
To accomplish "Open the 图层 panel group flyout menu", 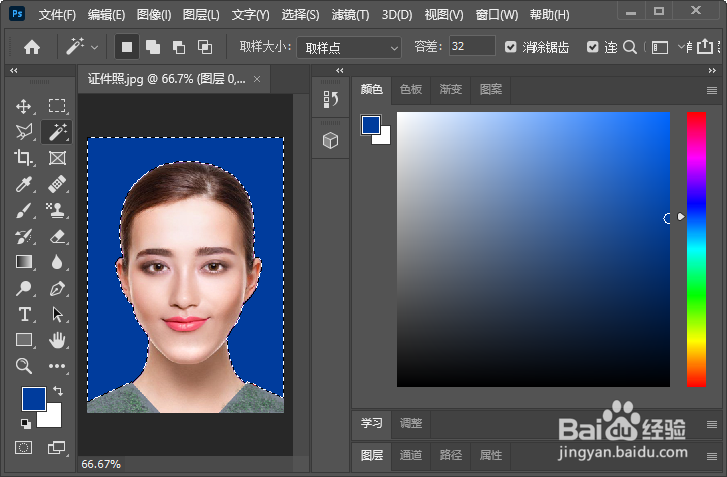I will tap(712, 457).
